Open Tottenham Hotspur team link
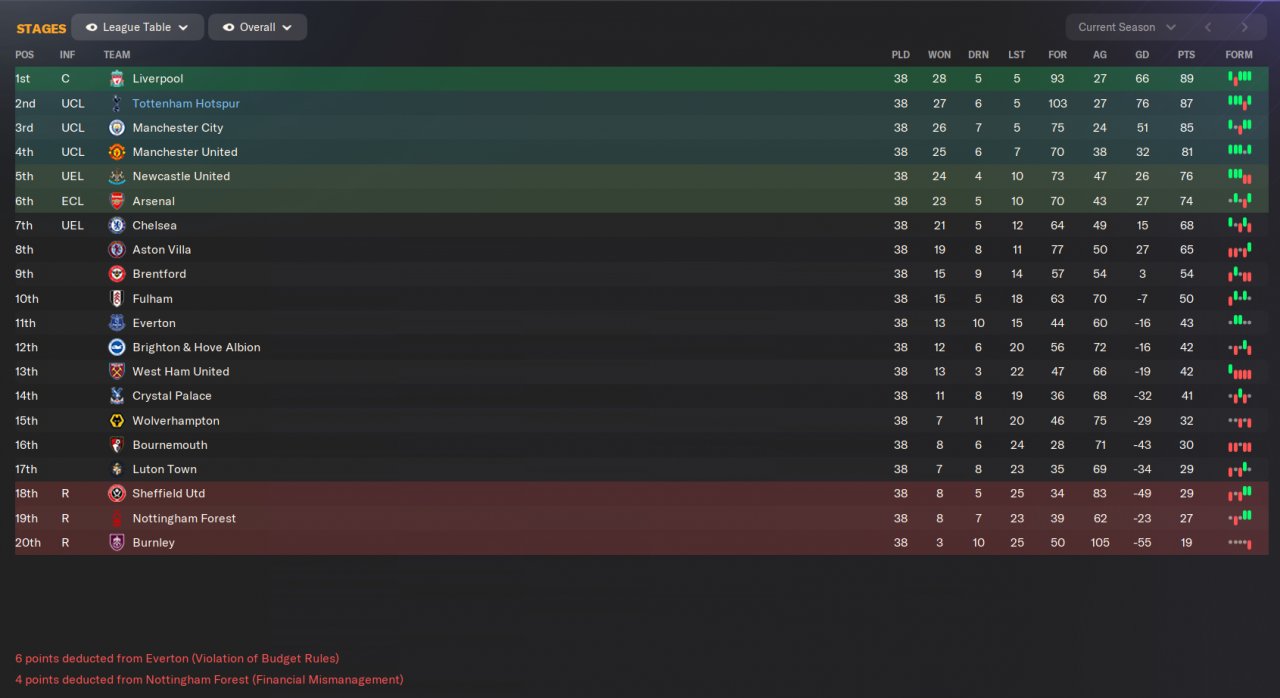 click(186, 104)
